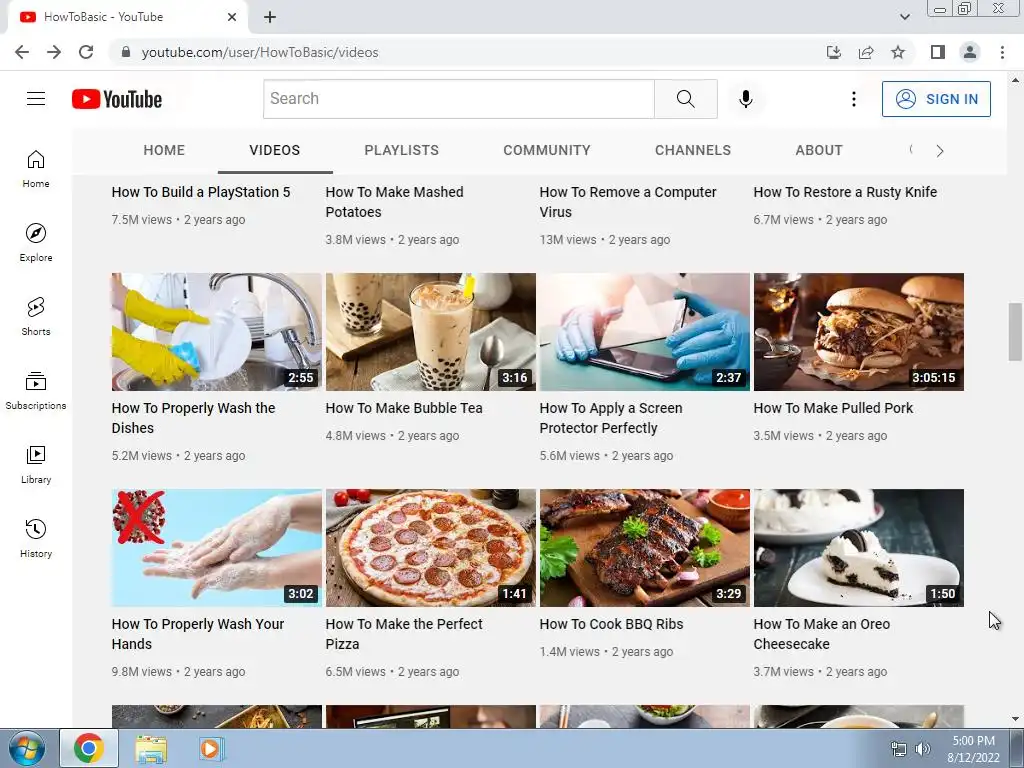Click the volume speaker tray icon

pos(922,749)
